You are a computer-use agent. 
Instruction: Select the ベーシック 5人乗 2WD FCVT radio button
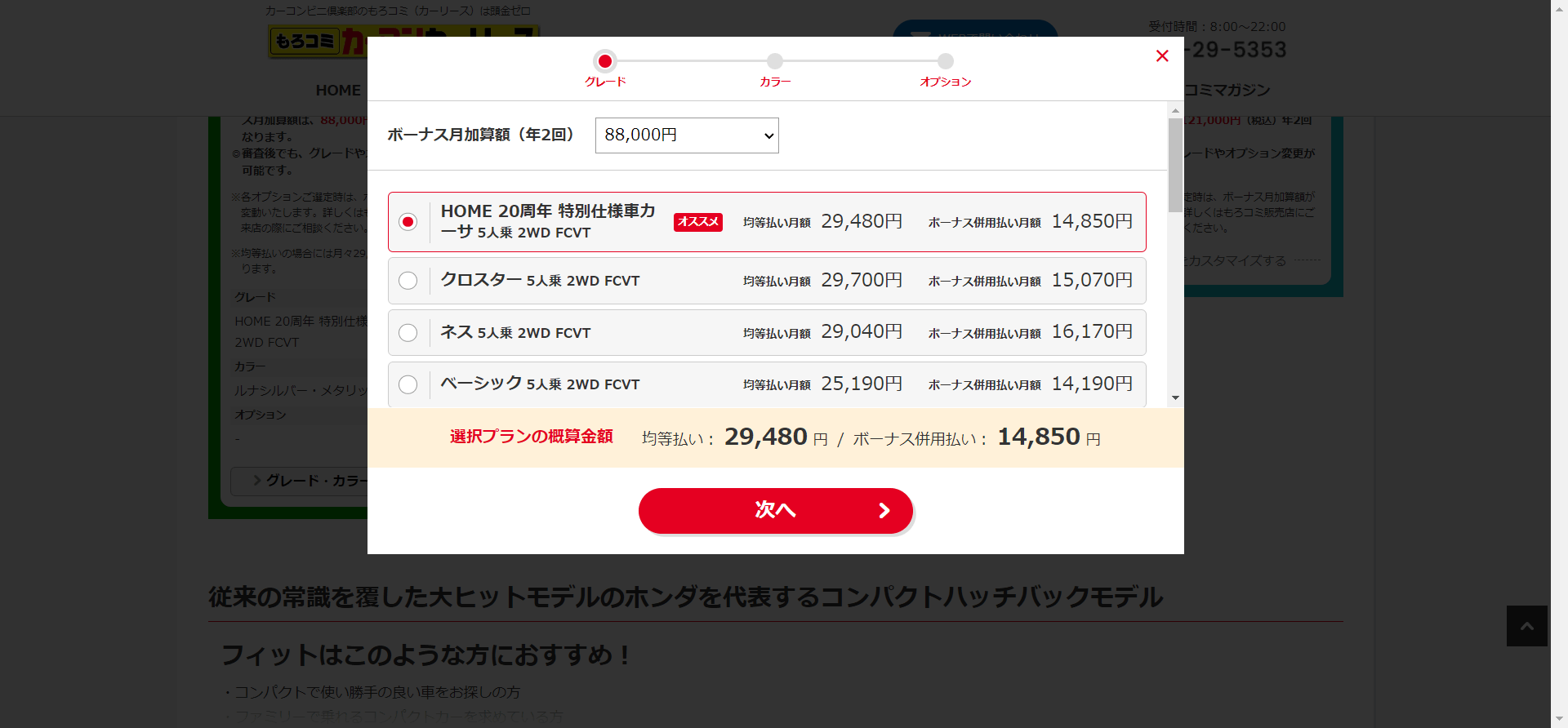coord(408,384)
